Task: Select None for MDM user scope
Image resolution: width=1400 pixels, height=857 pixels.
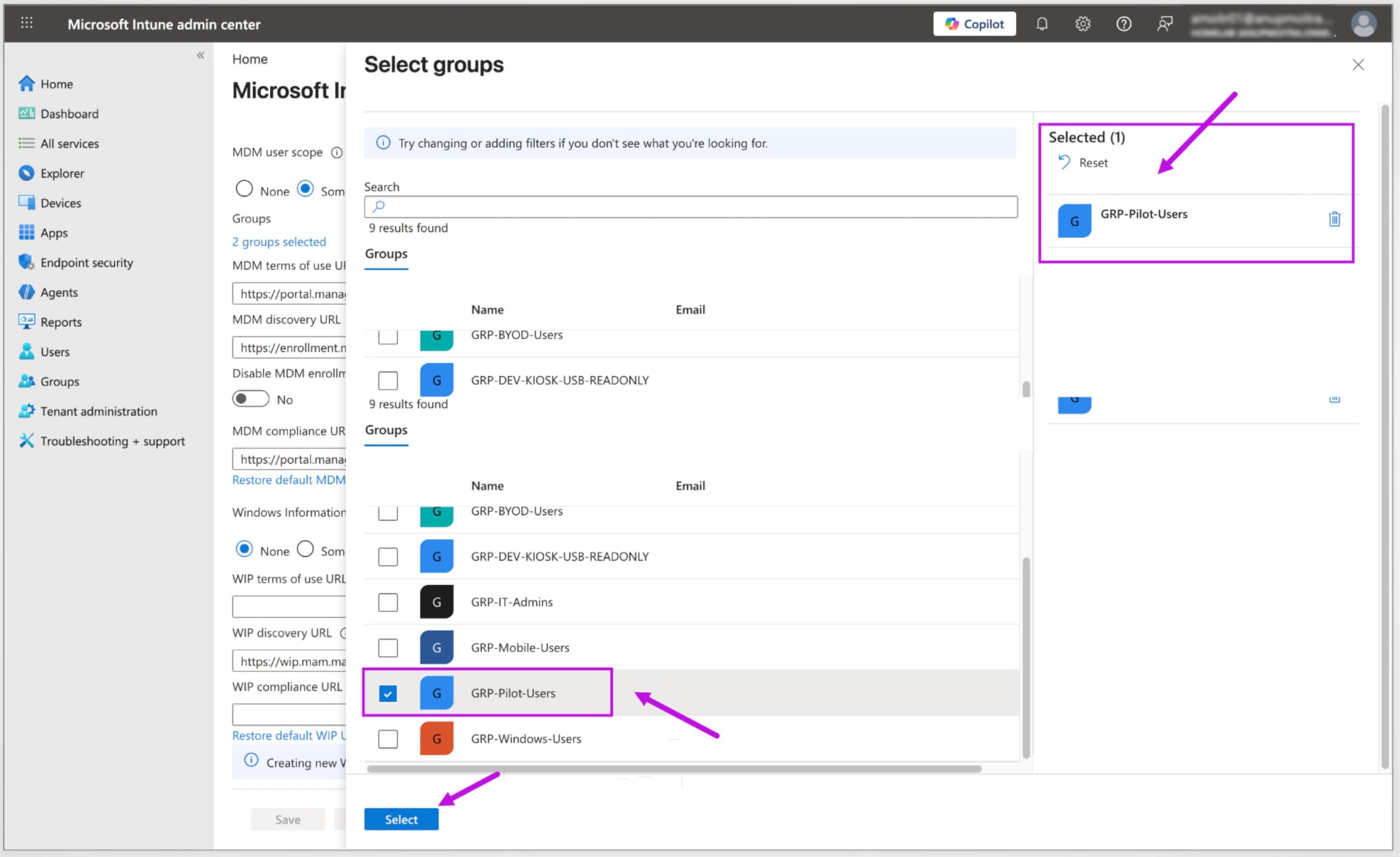Action: [x=244, y=189]
